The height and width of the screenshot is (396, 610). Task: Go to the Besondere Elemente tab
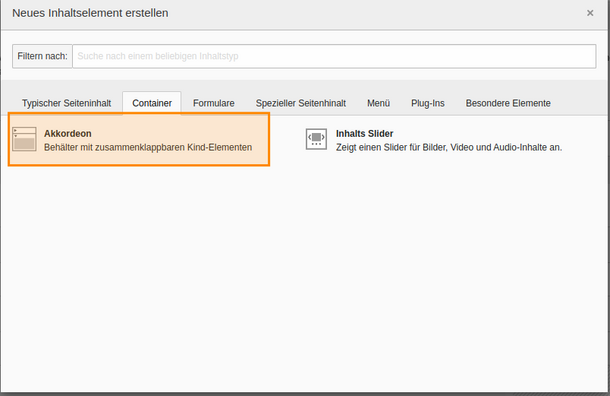[x=508, y=103]
